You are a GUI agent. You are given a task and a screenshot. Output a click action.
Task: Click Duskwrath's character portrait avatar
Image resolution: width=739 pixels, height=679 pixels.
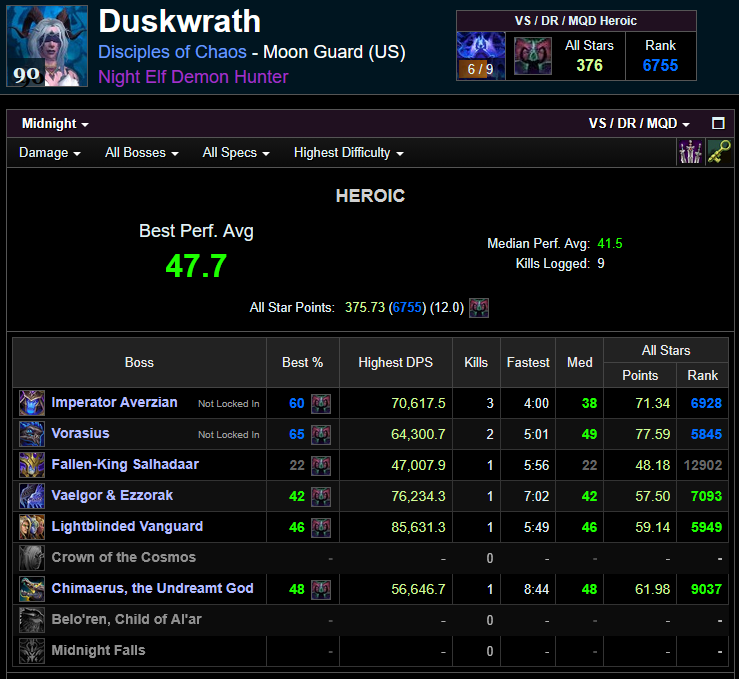coord(47,46)
